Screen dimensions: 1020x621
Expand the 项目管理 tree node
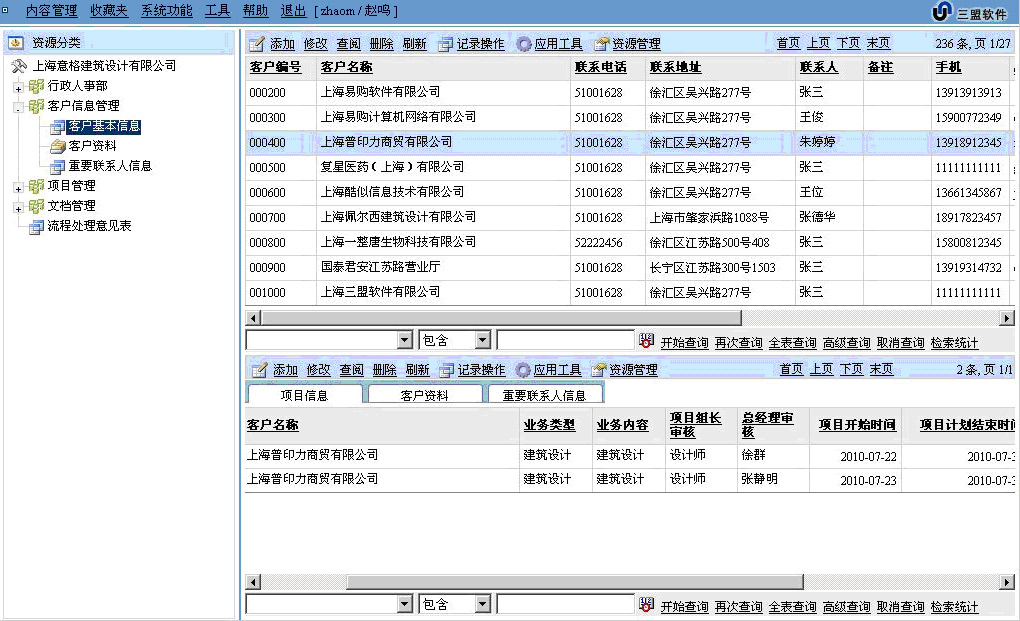pyautogui.click(x=18, y=187)
